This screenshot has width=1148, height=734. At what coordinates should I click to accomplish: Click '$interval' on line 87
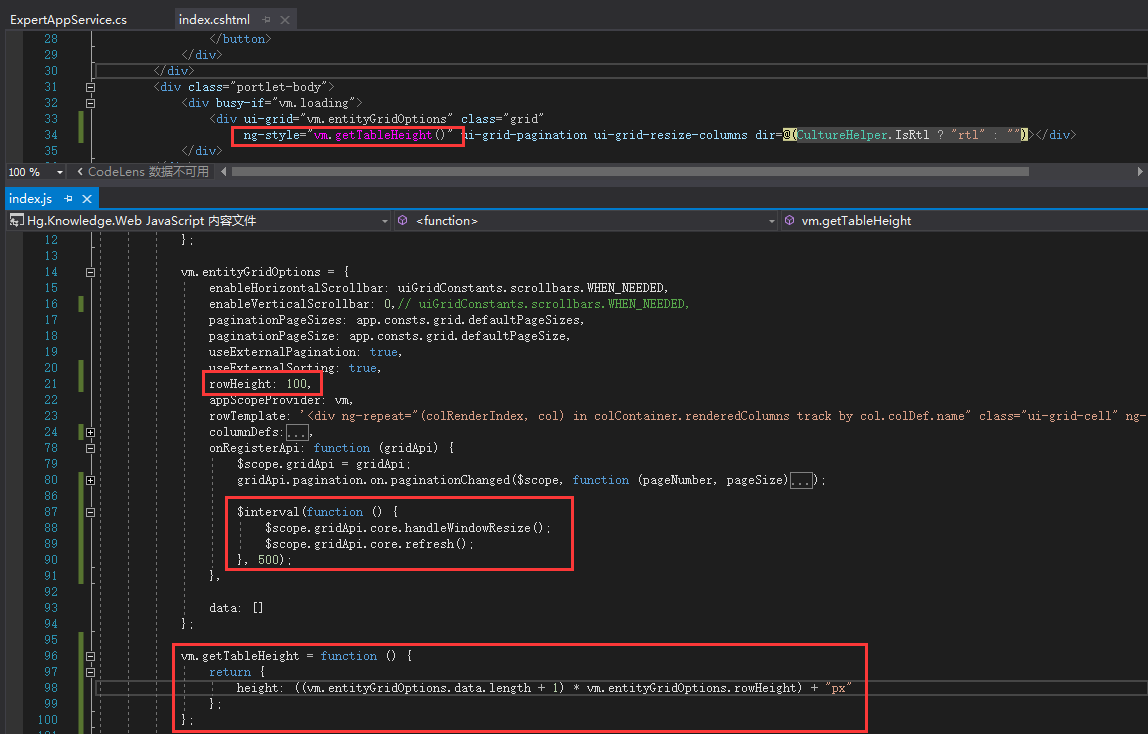268,512
